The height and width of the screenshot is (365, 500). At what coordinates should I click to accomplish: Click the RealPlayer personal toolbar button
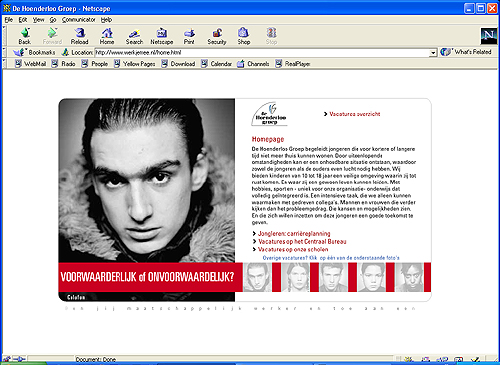[293, 64]
